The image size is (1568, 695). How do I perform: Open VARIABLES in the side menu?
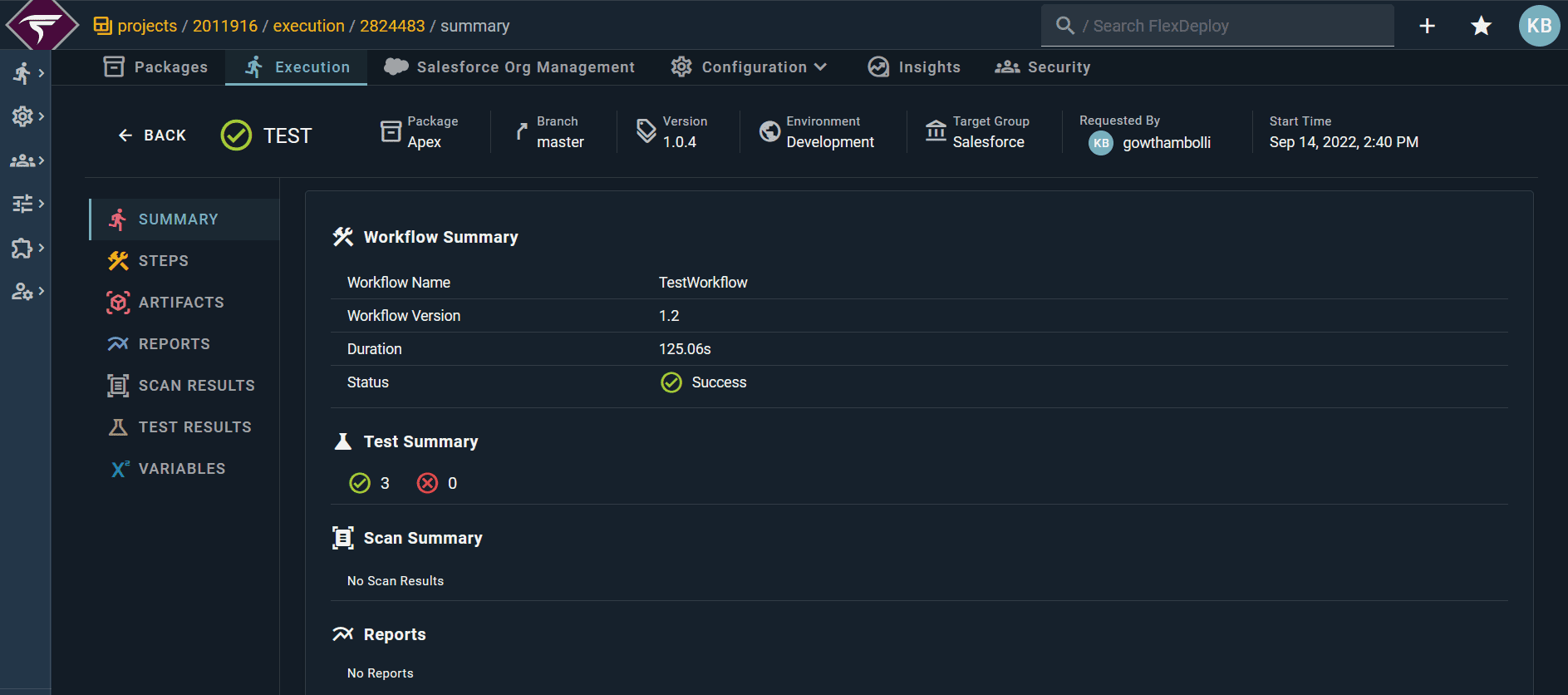(x=184, y=469)
